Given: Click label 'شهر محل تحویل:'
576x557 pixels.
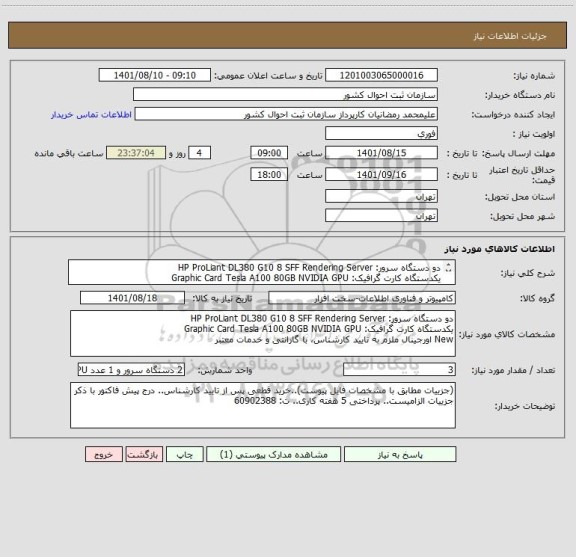Looking at the screenshot, I should point(523,216).
